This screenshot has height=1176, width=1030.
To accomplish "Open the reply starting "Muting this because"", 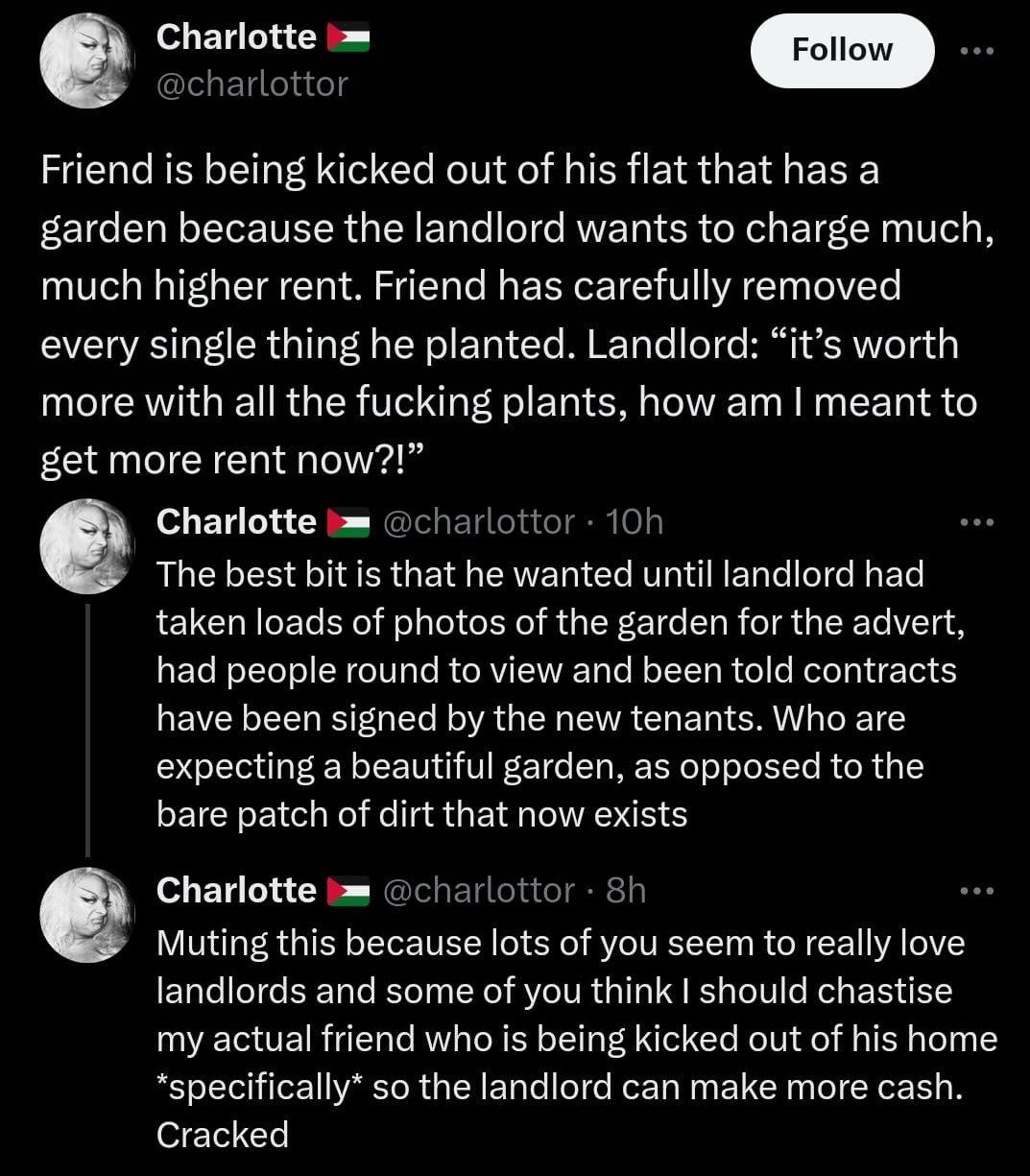I will 576,1039.
